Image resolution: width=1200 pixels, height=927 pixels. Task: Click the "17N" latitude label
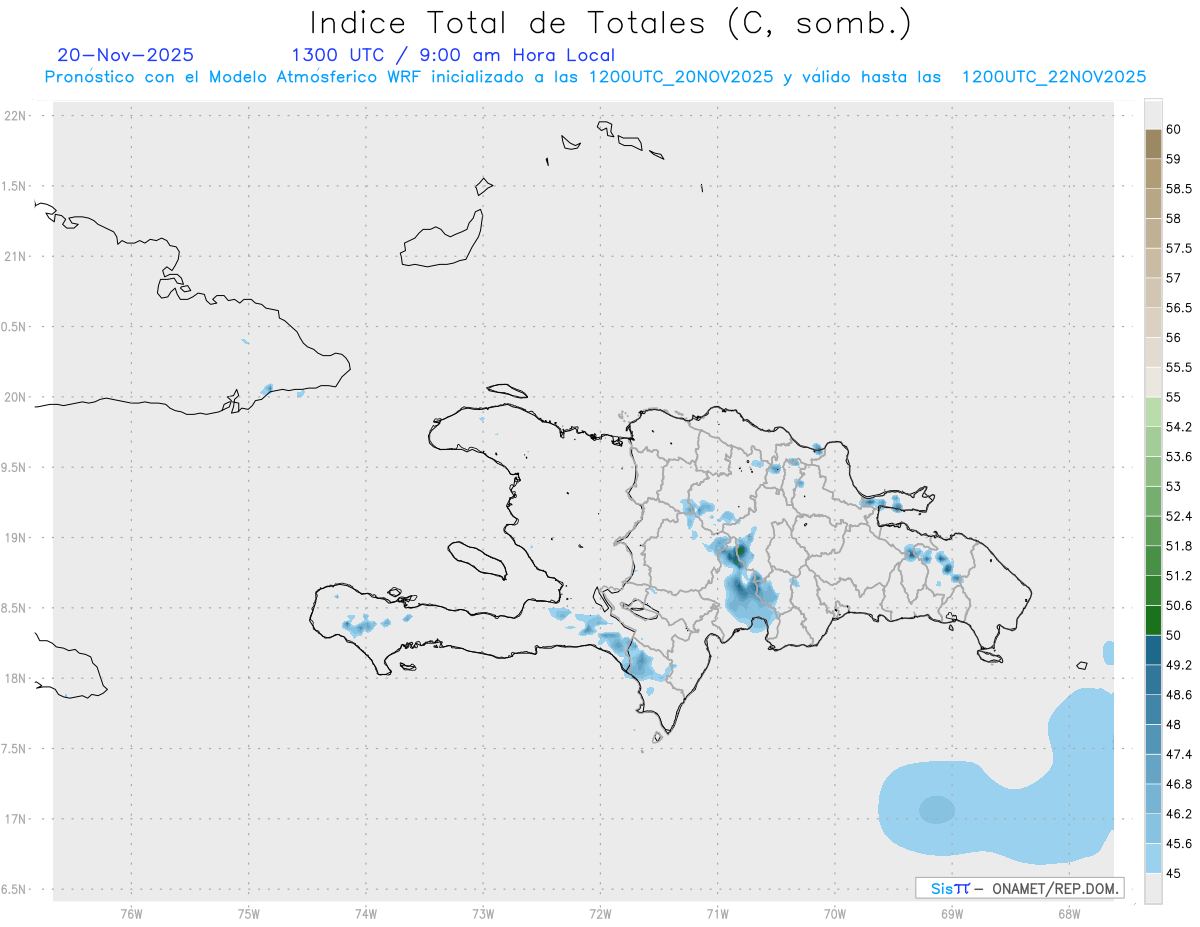[x=17, y=819]
